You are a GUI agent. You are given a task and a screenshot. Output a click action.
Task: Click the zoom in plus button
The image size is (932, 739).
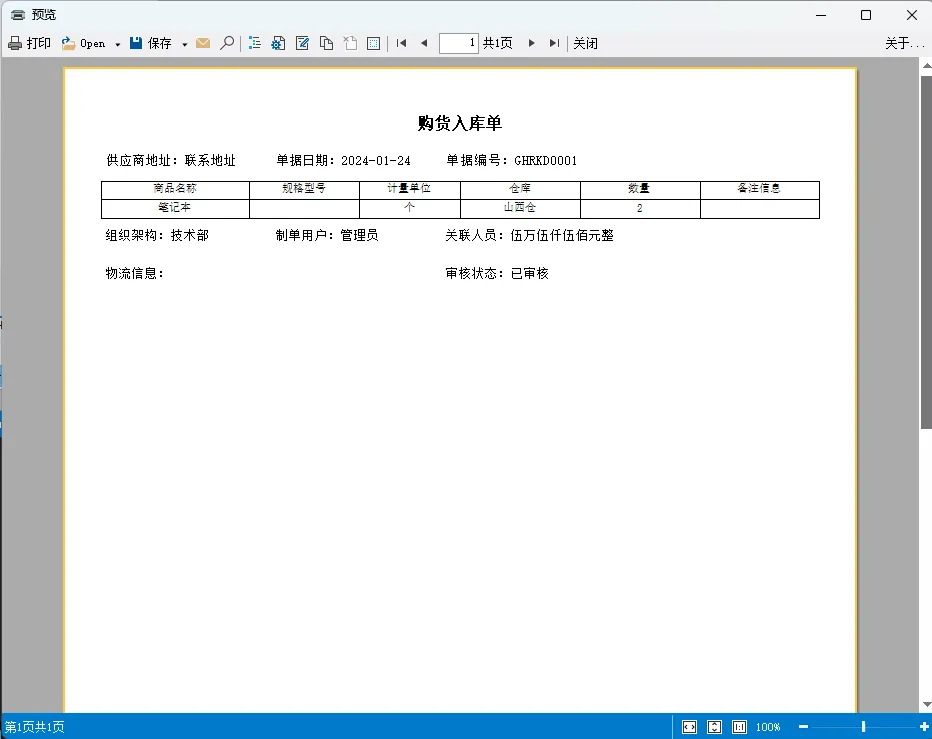point(924,727)
